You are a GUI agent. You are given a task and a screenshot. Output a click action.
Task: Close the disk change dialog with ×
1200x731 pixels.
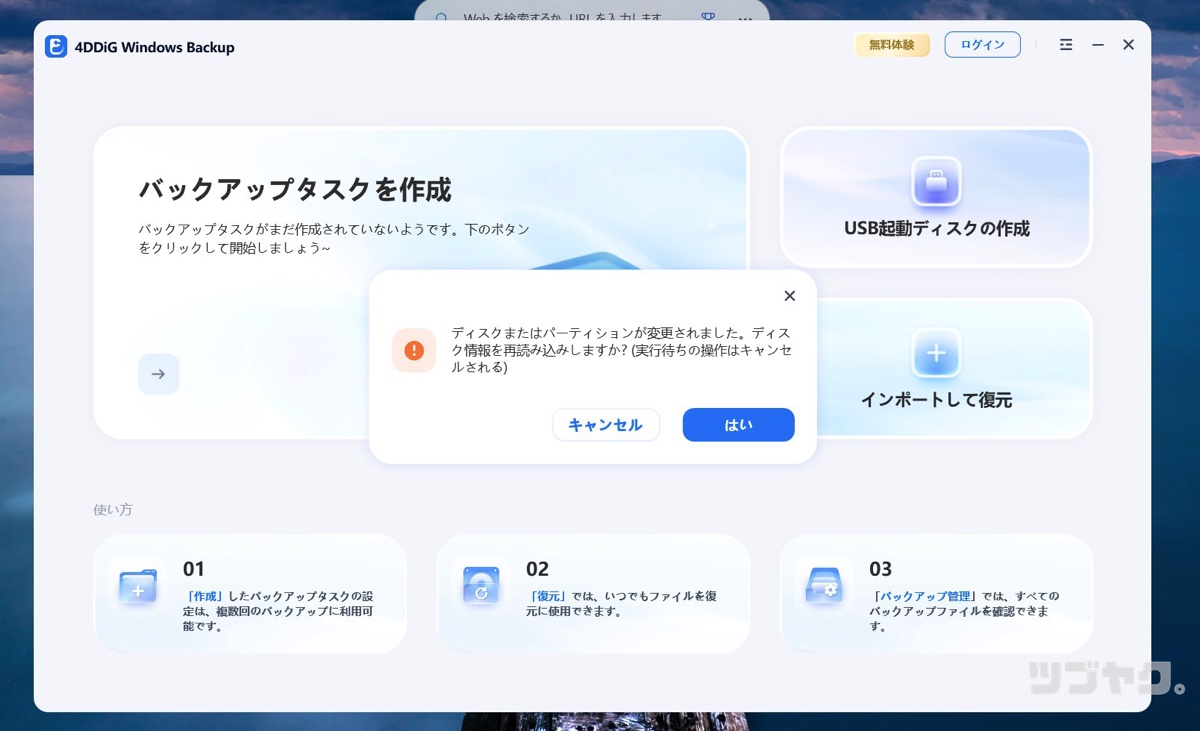(789, 295)
